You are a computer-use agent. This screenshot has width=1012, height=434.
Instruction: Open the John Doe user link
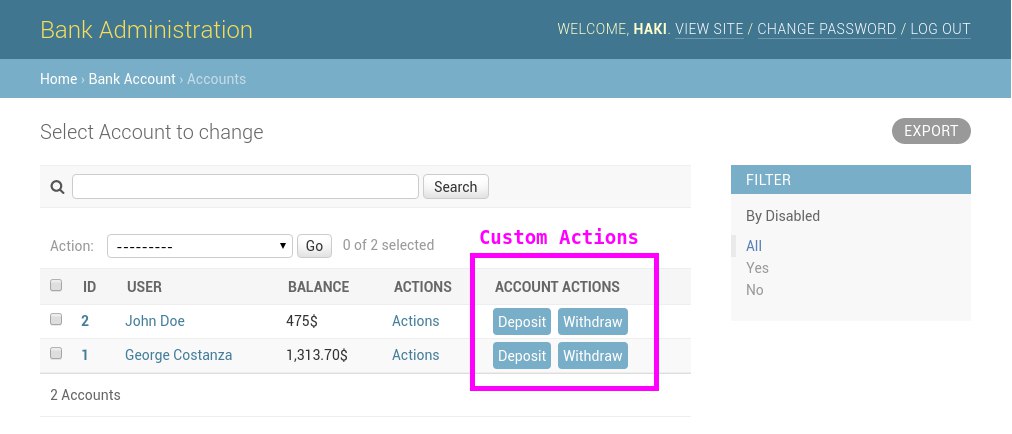tap(155, 321)
